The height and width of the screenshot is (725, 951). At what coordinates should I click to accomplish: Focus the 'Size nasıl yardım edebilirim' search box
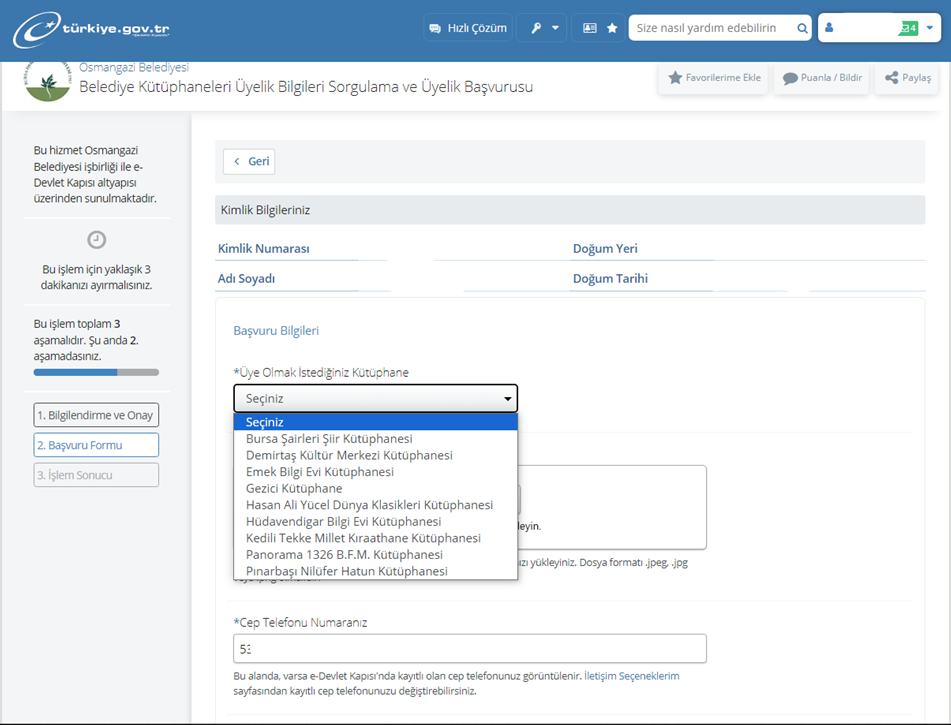click(710, 28)
